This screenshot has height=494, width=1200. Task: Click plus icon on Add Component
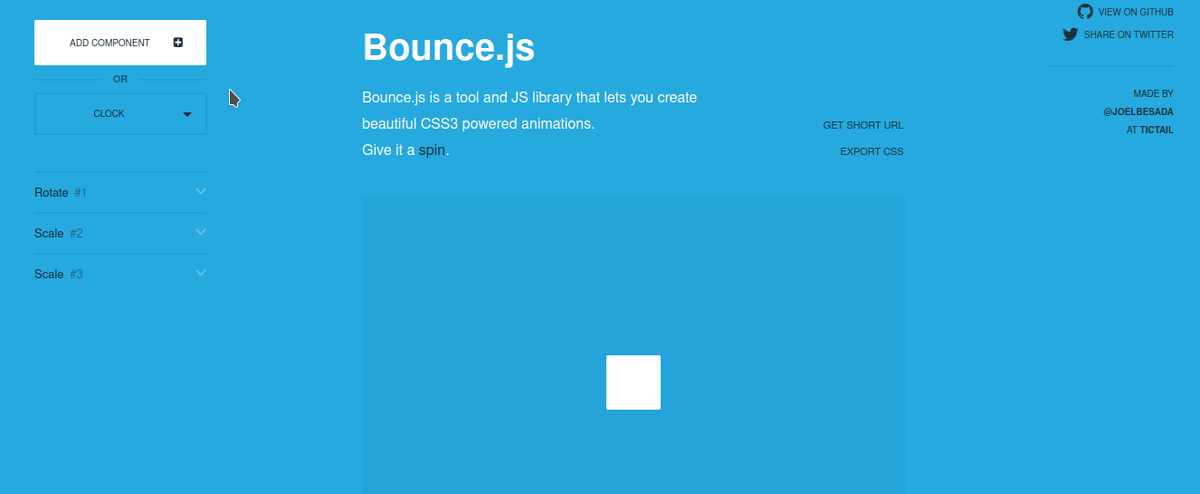click(178, 43)
